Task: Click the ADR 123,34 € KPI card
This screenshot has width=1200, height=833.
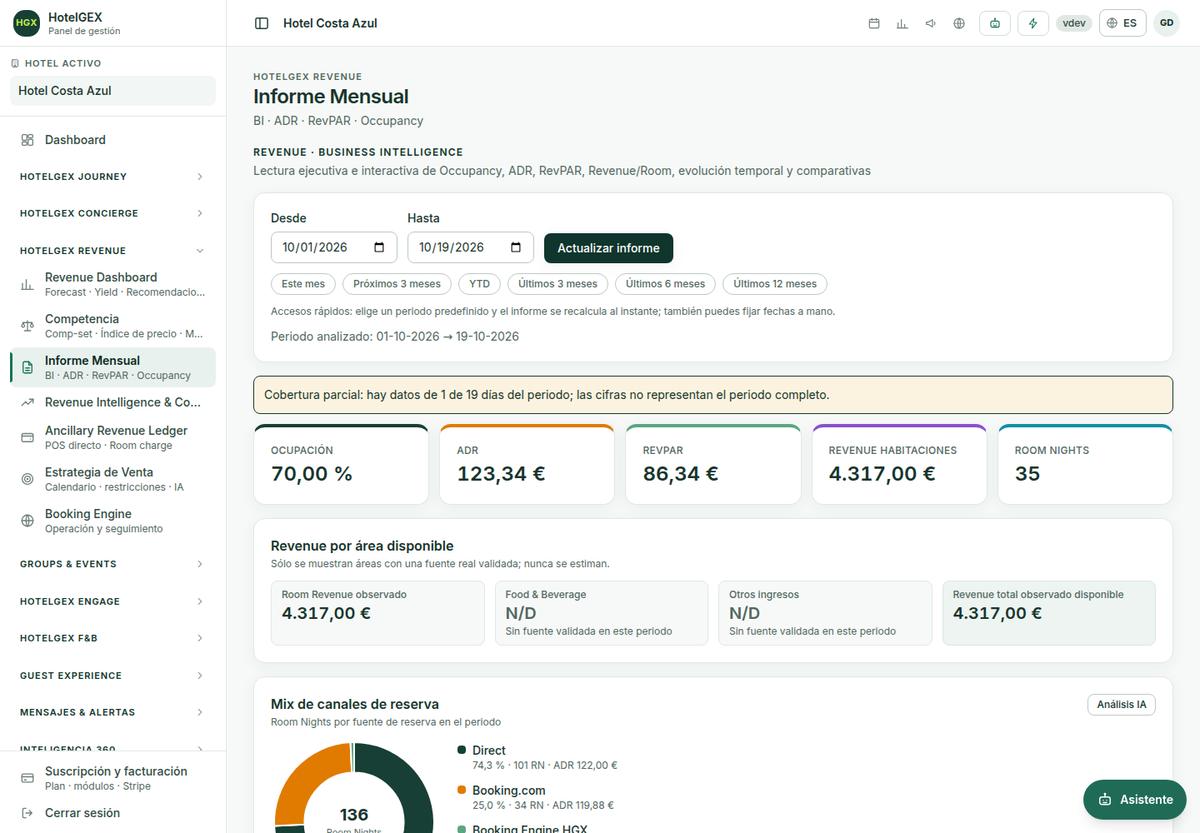Action: (527, 464)
